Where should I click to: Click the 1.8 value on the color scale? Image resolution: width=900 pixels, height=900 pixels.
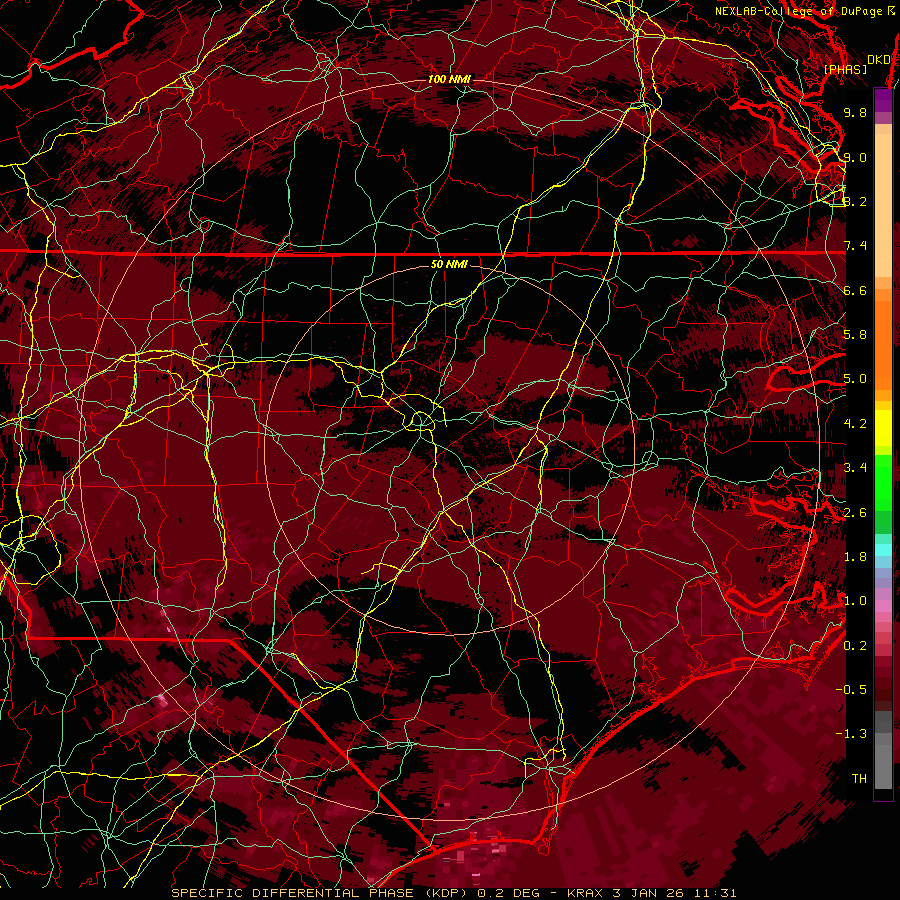point(855,557)
